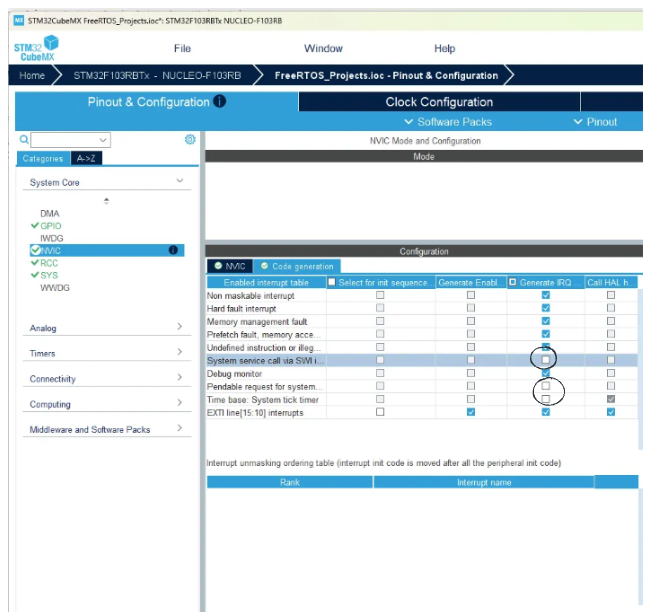The width and height of the screenshot is (653, 612).
Task: Open the categories settings gear icon
Action: (x=190, y=139)
